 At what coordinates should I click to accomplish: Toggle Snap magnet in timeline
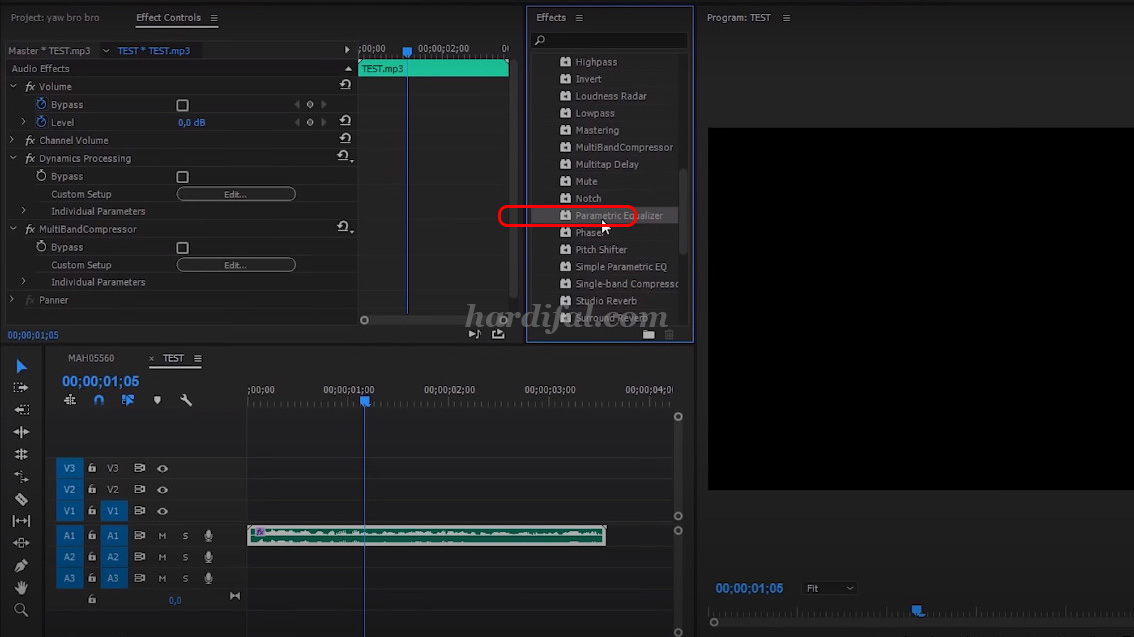pos(99,400)
